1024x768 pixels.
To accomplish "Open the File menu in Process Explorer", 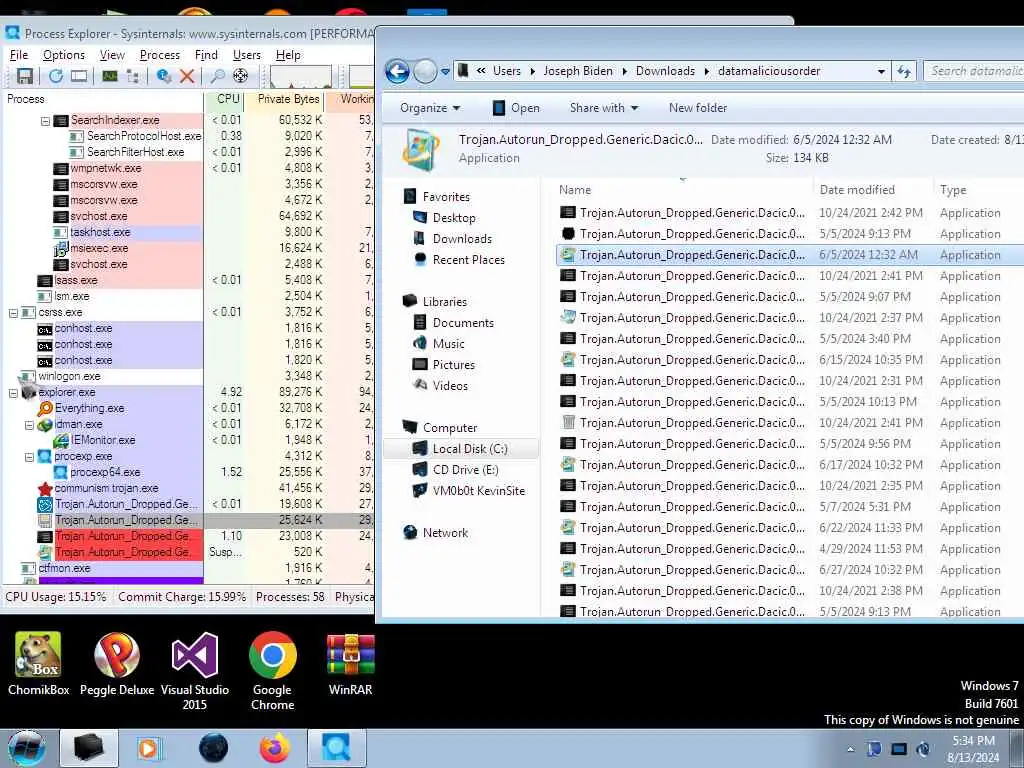I will pyautogui.click(x=19, y=55).
